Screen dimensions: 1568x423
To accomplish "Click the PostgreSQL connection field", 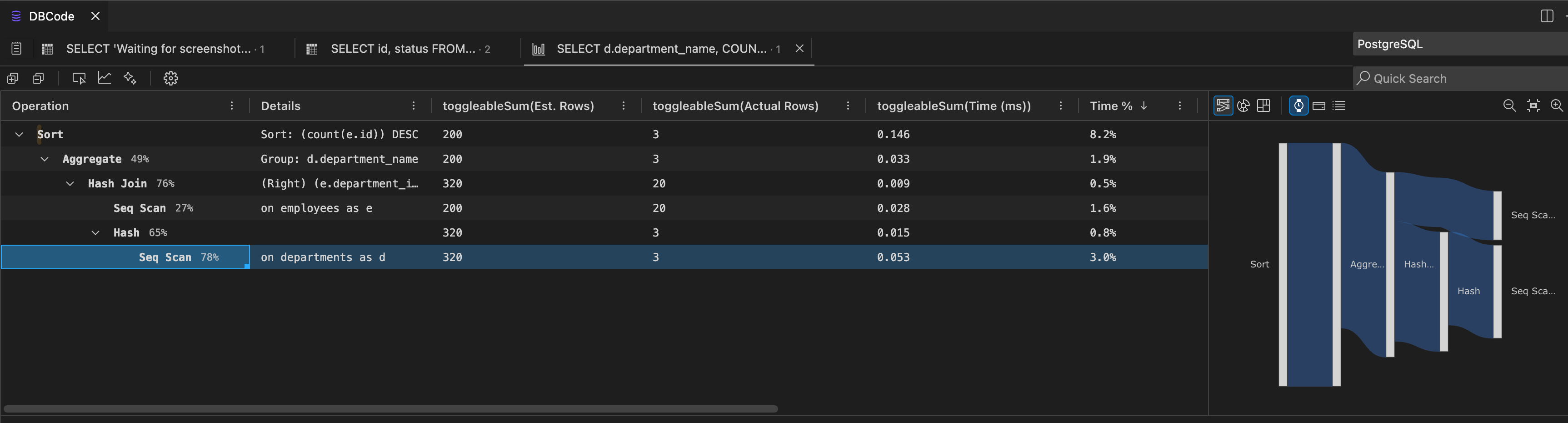I will [x=1460, y=44].
